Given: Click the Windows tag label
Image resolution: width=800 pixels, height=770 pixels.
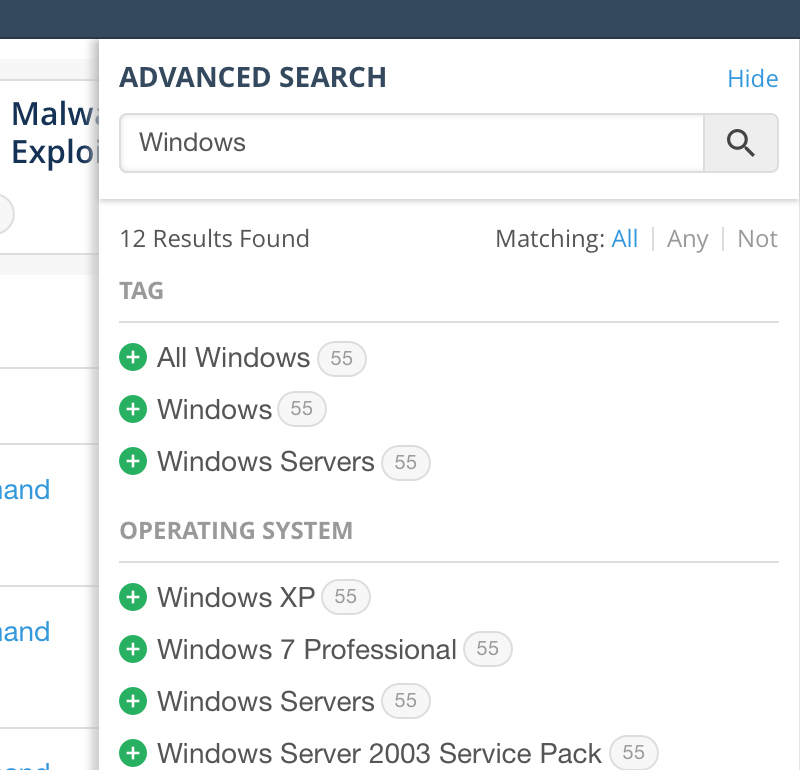Looking at the screenshot, I should coord(214,410).
